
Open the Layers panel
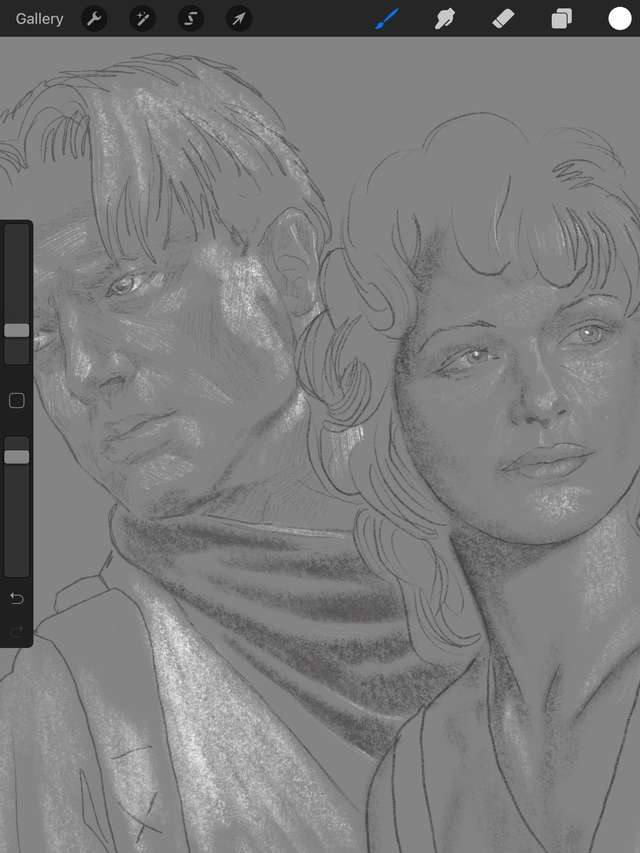click(562, 18)
